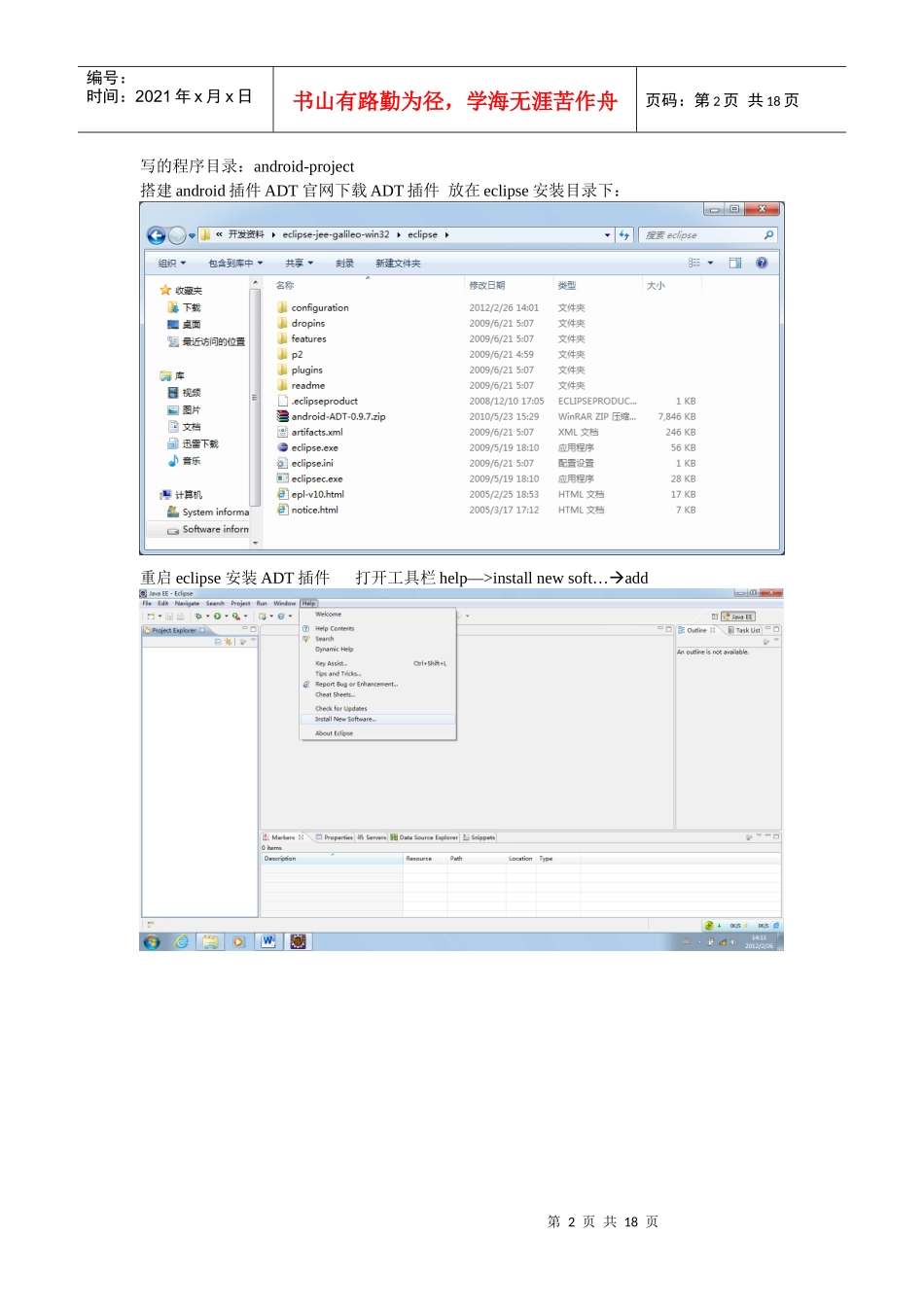Select About Eclipse menu entry
This screenshot has height=1307, width=924.
tap(334, 733)
